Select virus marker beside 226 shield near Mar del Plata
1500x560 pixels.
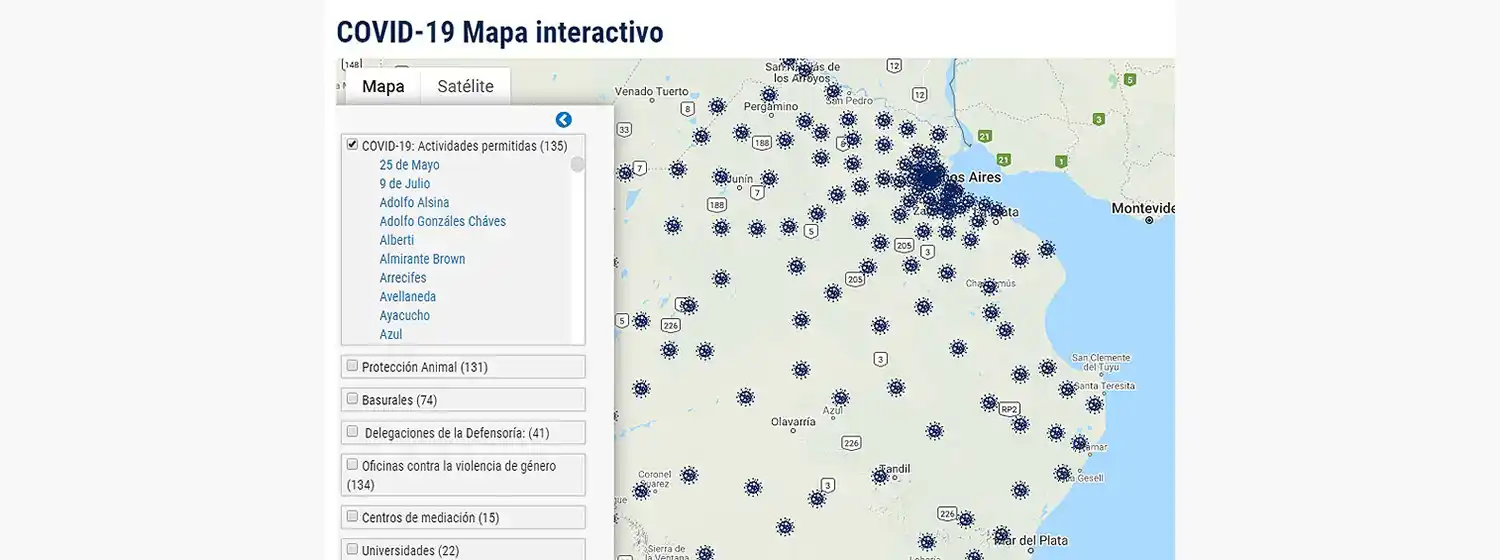[965, 519]
